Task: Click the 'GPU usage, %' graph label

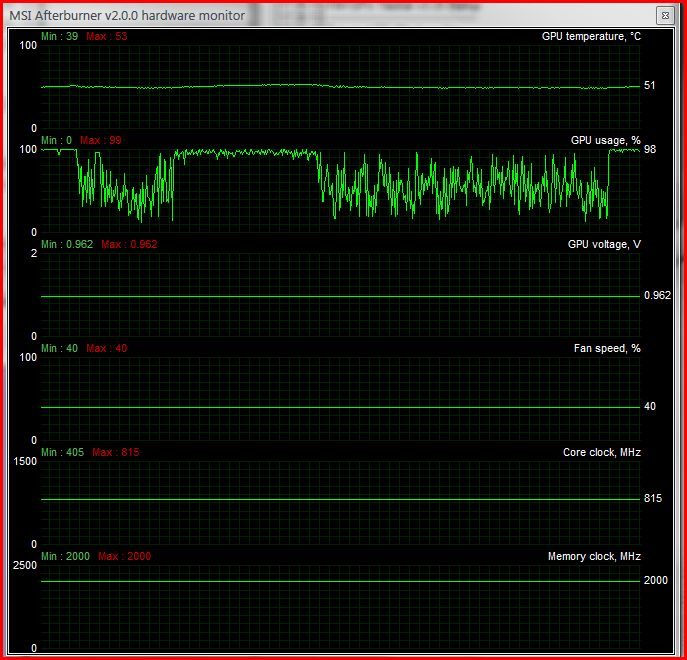Action: [606, 140]
